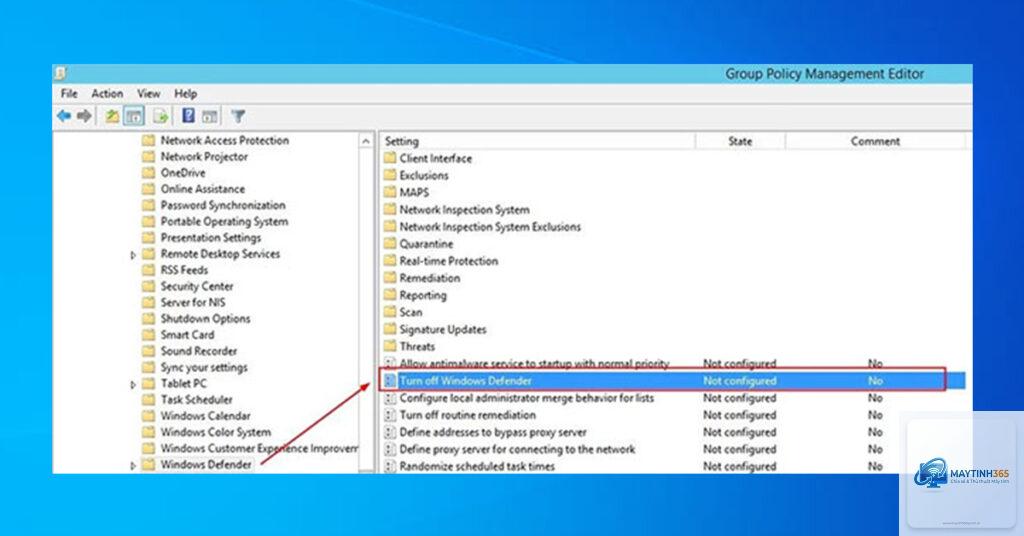Image resolution: width=1024 pixels, height=536 pixels.
Task: Select the Reporting folder
Action: coord(423,295)
